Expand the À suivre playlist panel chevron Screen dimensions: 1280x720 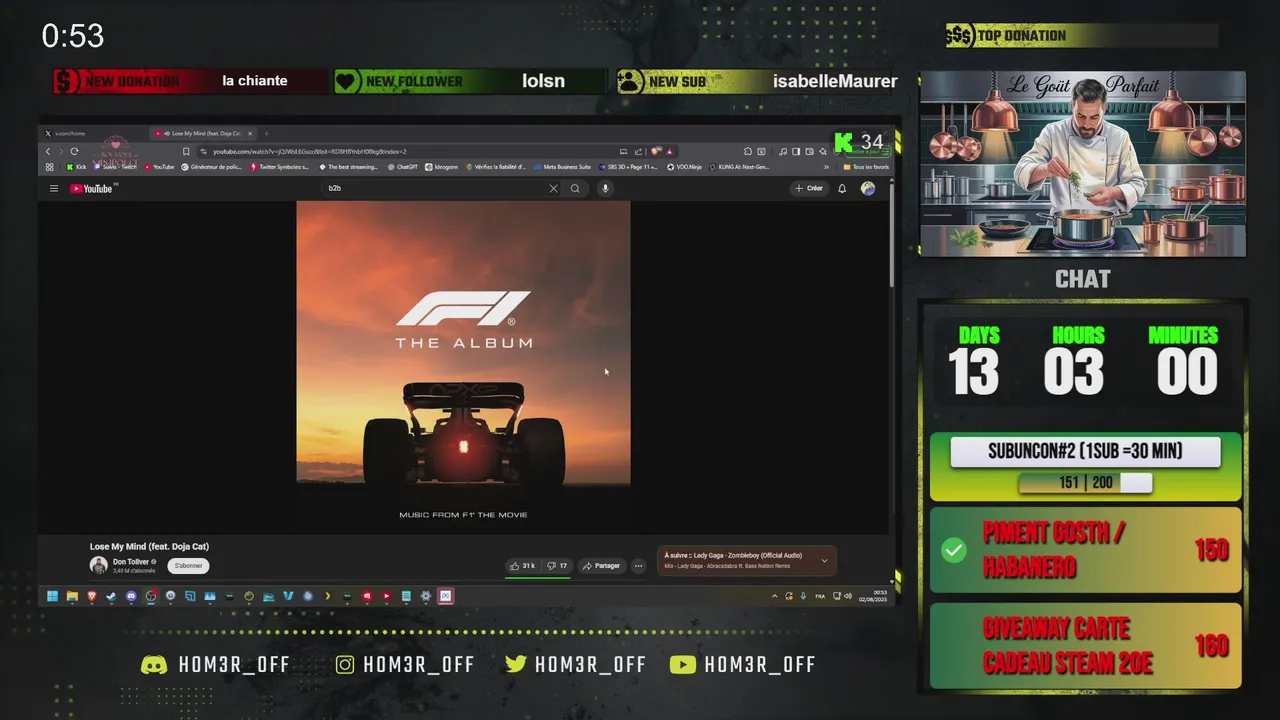click(x=824, y=560)
